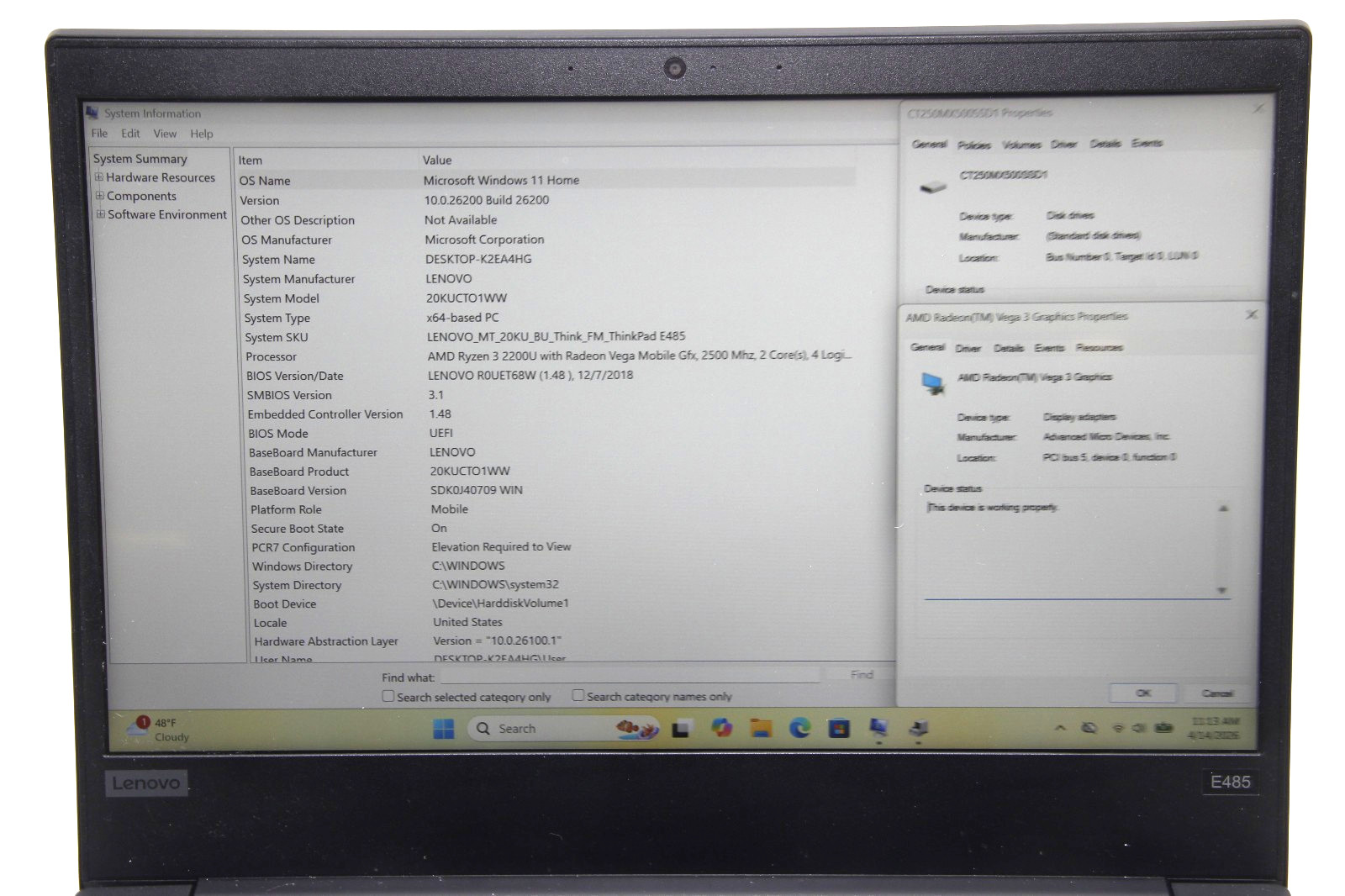
Task: Switch to Events tab in AMD Radeon Properties
Action: (1049, 348)
